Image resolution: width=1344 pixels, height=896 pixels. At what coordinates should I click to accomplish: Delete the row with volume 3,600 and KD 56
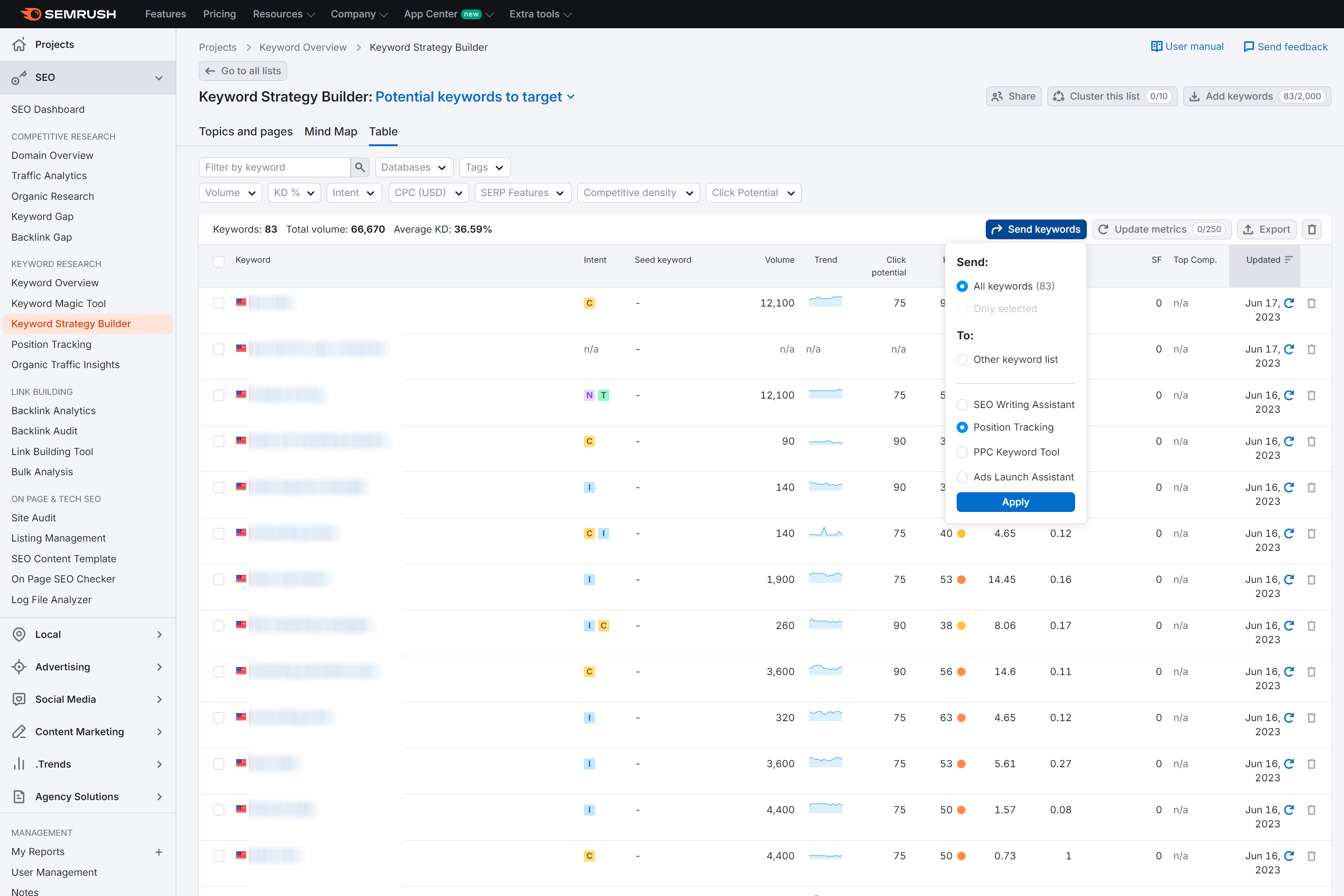tap(1312, 671)
